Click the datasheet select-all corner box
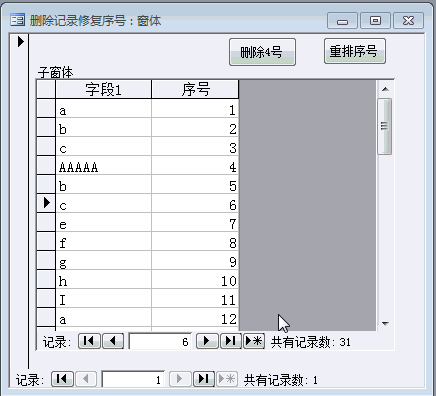This screenshot has height=396, width=436. tap(46, 89)
